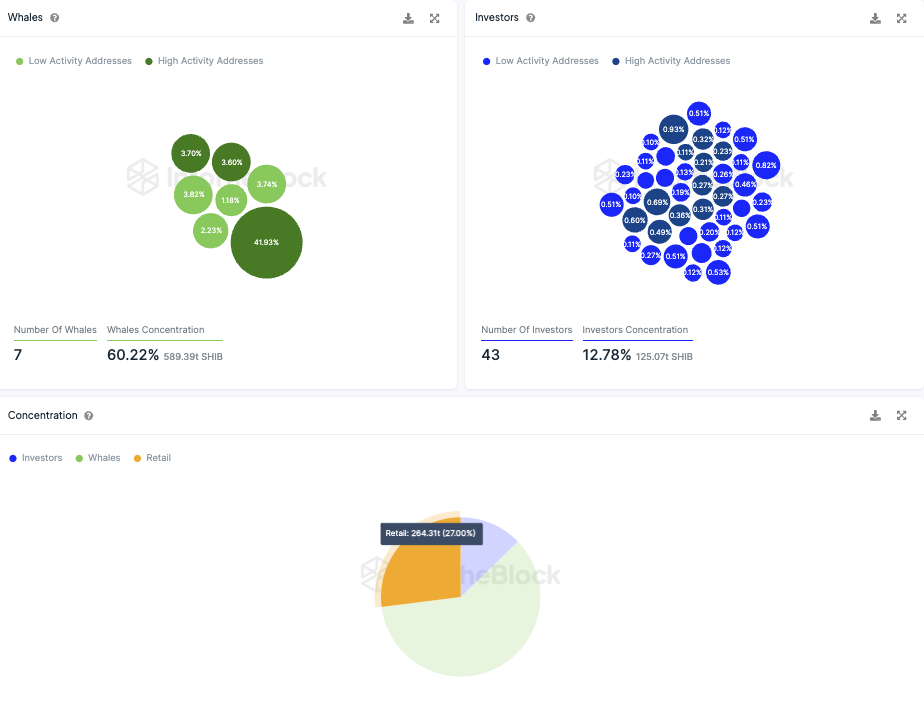Select the 0.49% investor bubble
The height and width of the screenshot is (714, 924).
[660, 232]
